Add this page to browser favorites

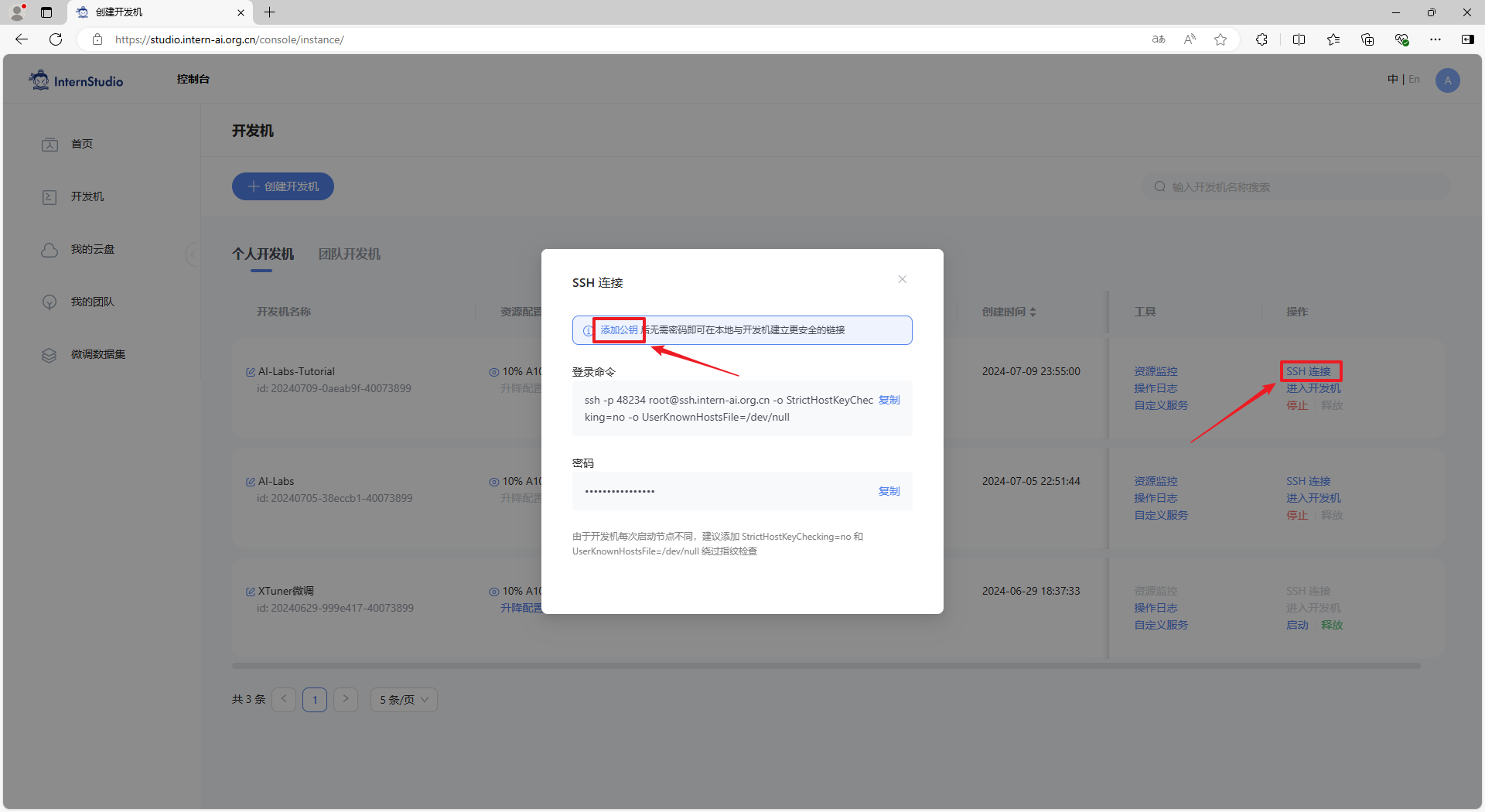coord(1220,39)
